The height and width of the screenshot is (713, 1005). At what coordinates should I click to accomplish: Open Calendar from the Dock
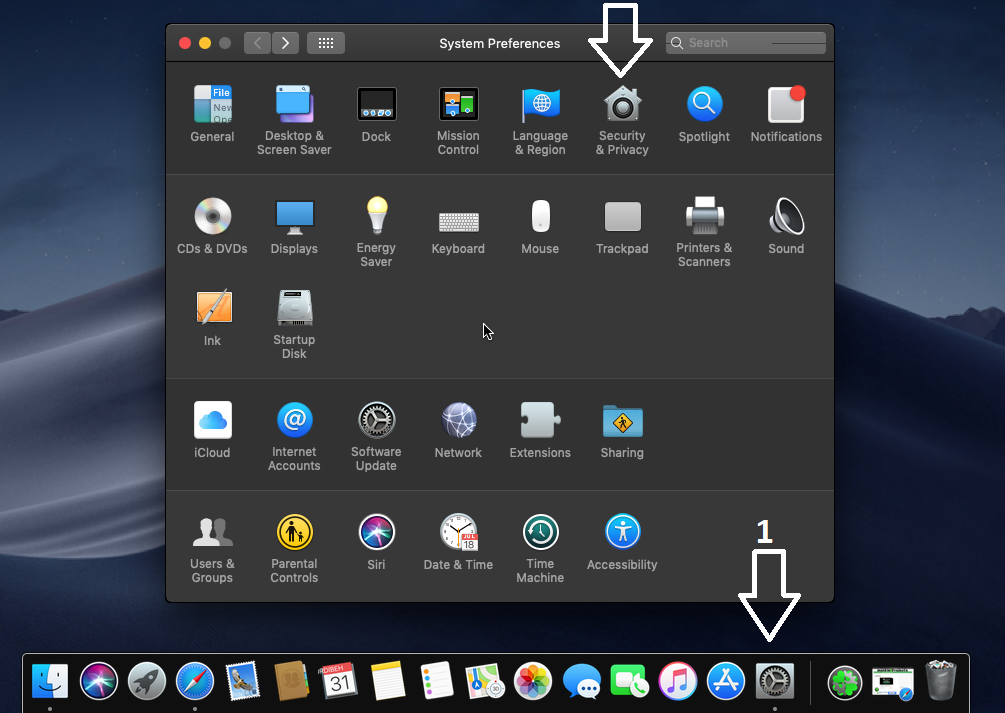[x=340, y=680]
